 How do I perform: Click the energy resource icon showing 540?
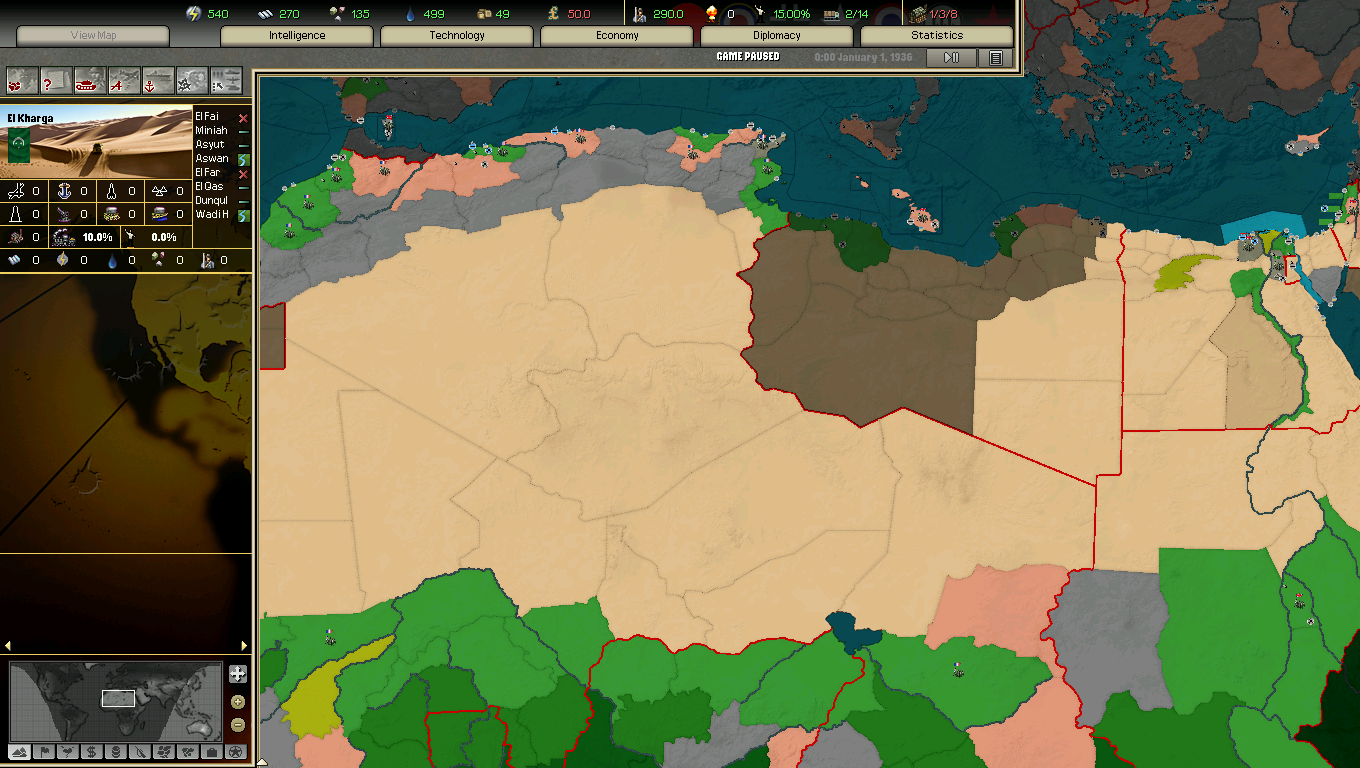pyautogui.click(x=194, y=13)
